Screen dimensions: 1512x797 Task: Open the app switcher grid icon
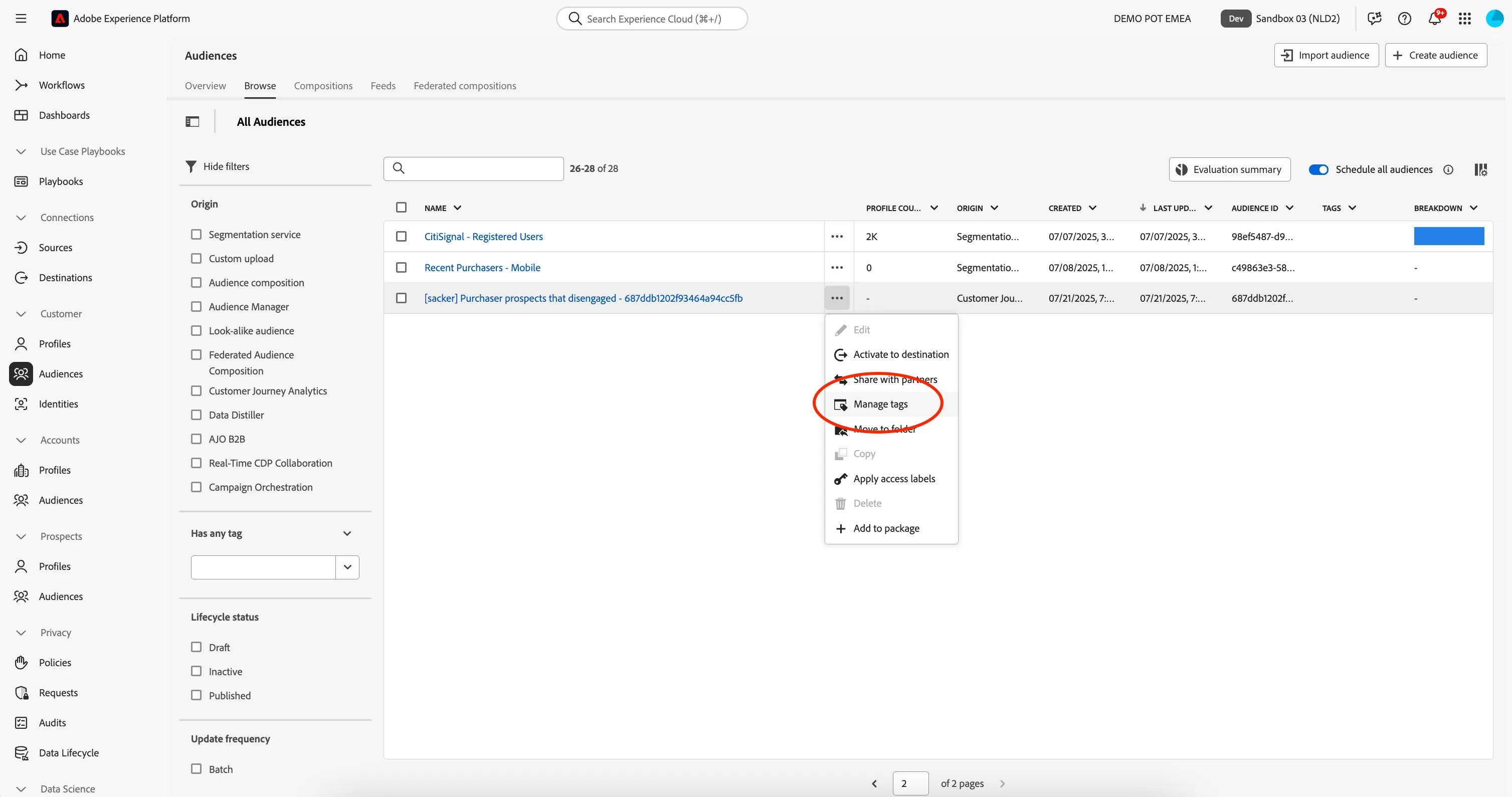pos(1464,18)
